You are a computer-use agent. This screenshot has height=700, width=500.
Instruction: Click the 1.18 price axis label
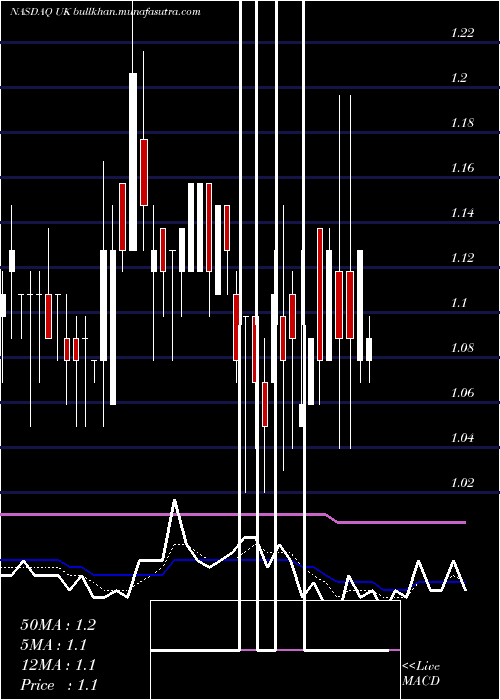(462, 123)
